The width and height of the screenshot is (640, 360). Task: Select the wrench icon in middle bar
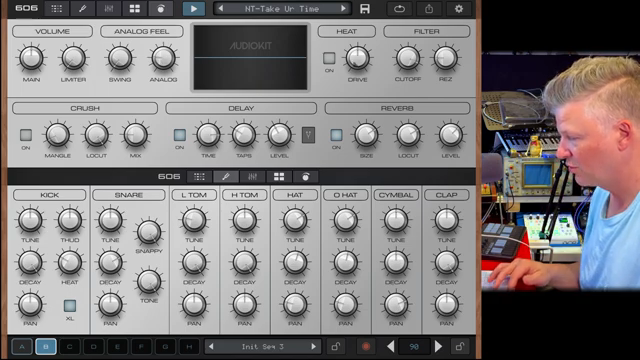[x=226, y=177]
